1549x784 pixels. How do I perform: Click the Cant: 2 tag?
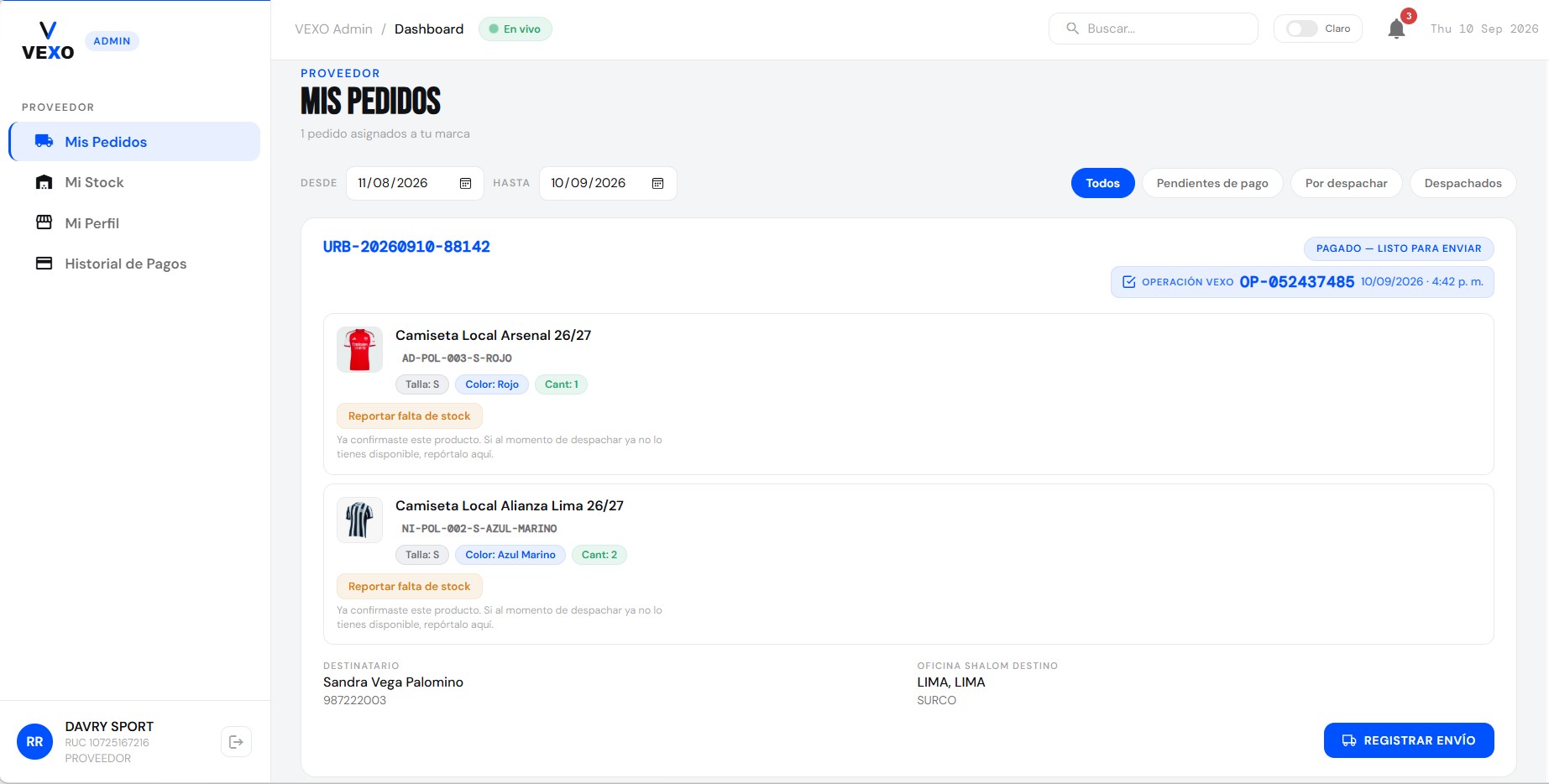tap(599, 555)
